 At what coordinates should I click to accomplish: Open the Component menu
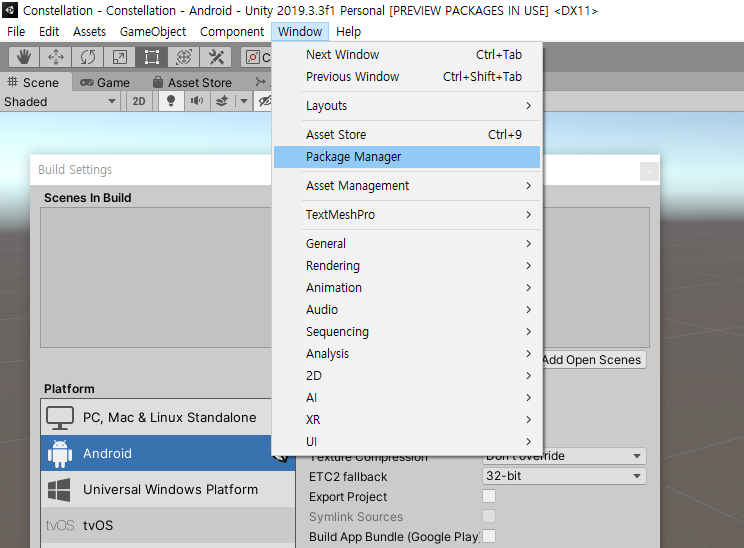[232, 32]
